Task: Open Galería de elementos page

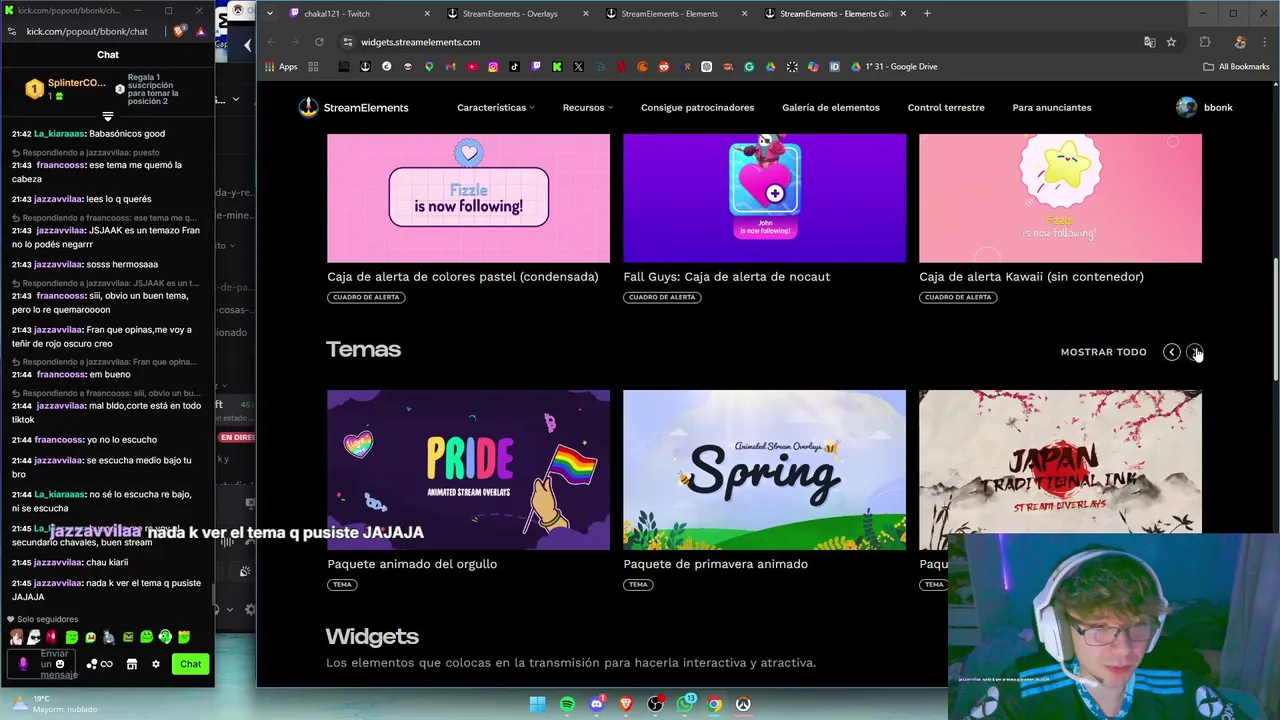Action: tap(831, 107)
